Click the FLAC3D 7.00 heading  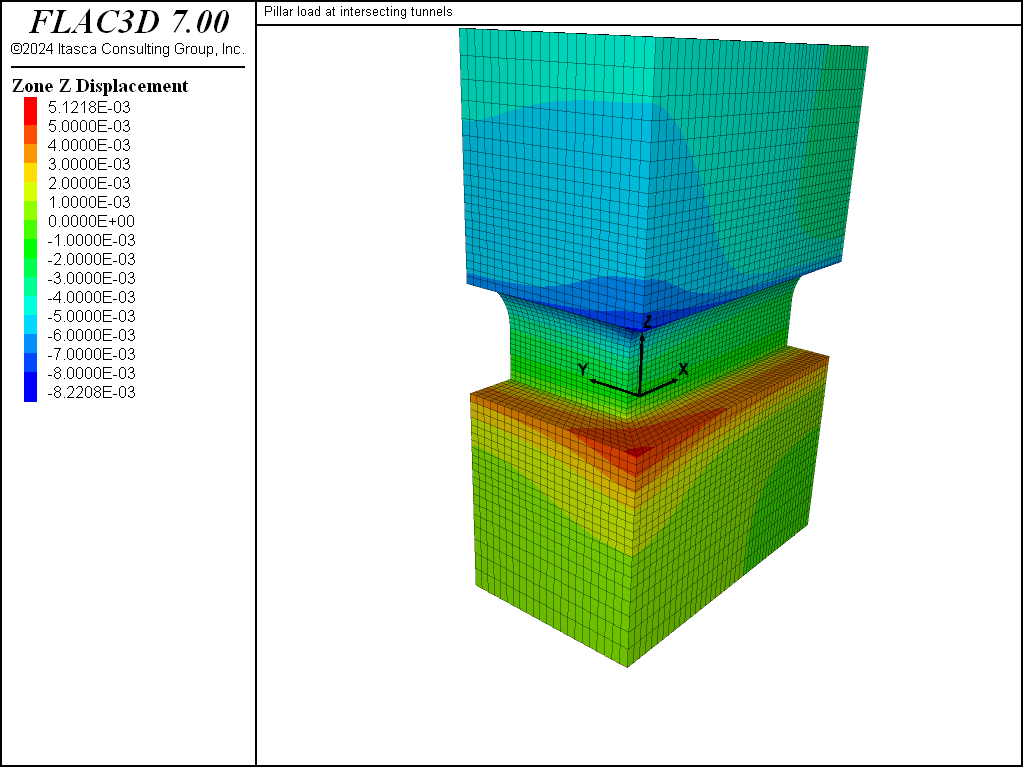(130, 22)
